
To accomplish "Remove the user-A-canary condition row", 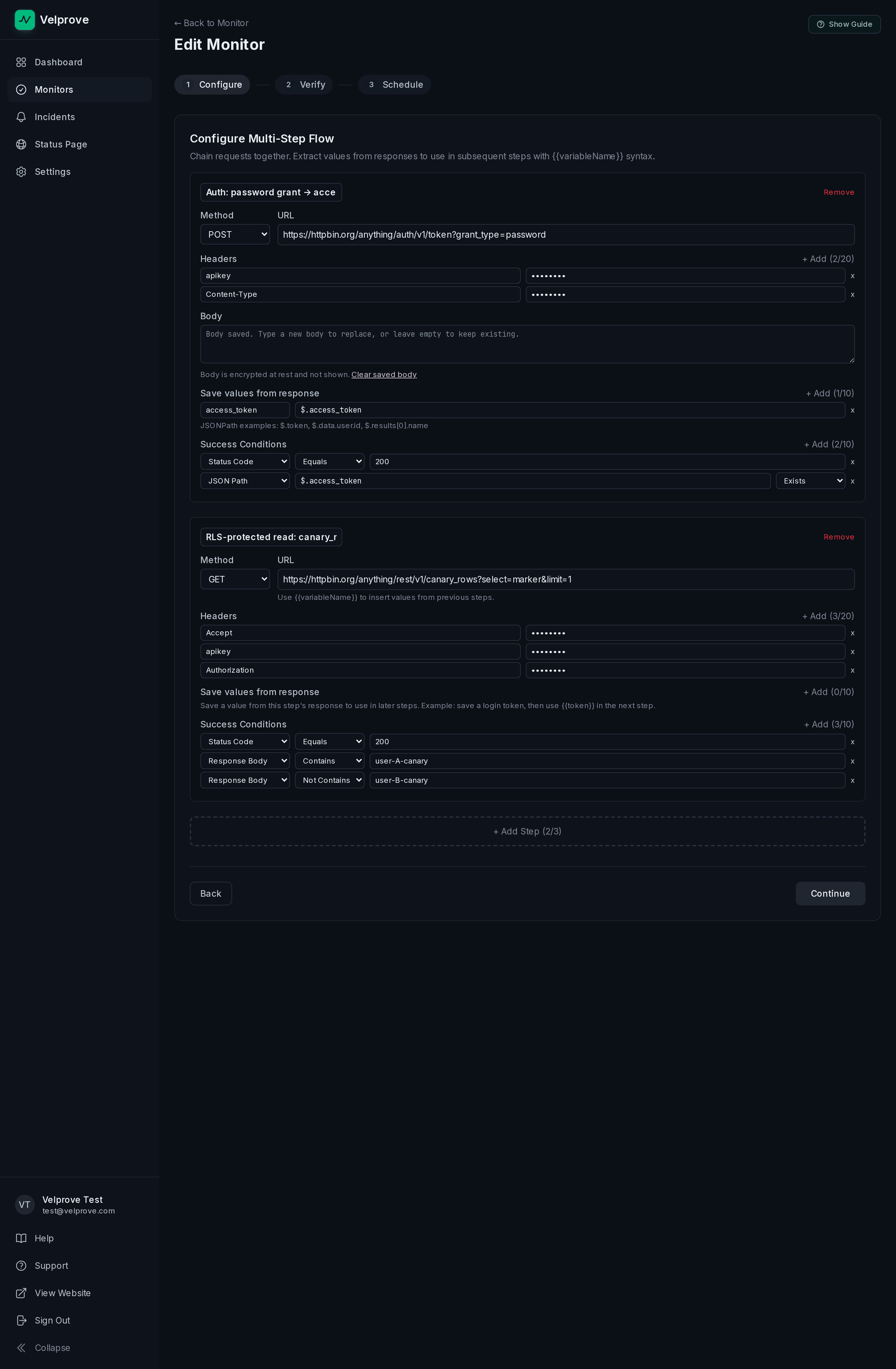I will click(852, 762).
